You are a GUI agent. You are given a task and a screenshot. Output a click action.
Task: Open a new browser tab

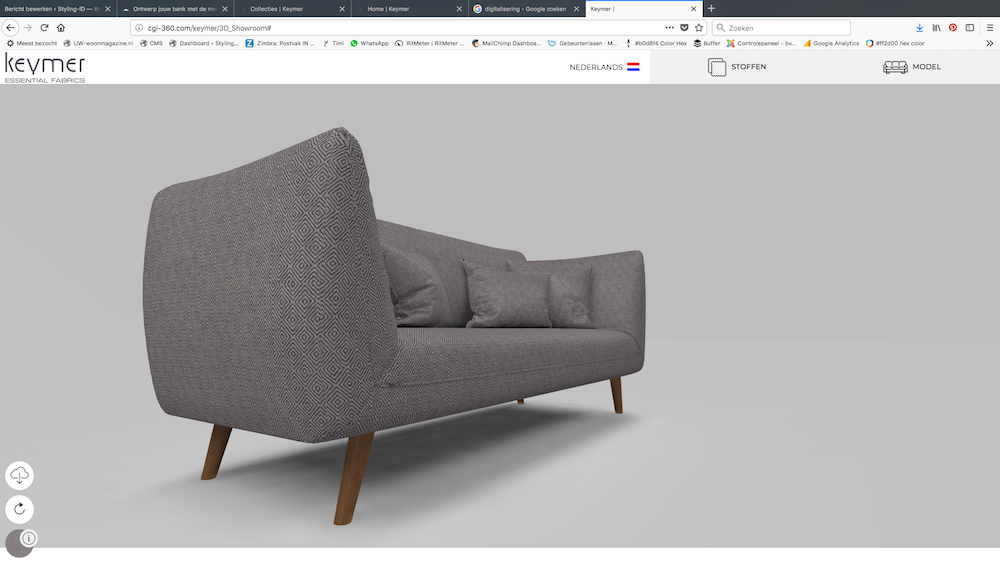coord(712,8)
